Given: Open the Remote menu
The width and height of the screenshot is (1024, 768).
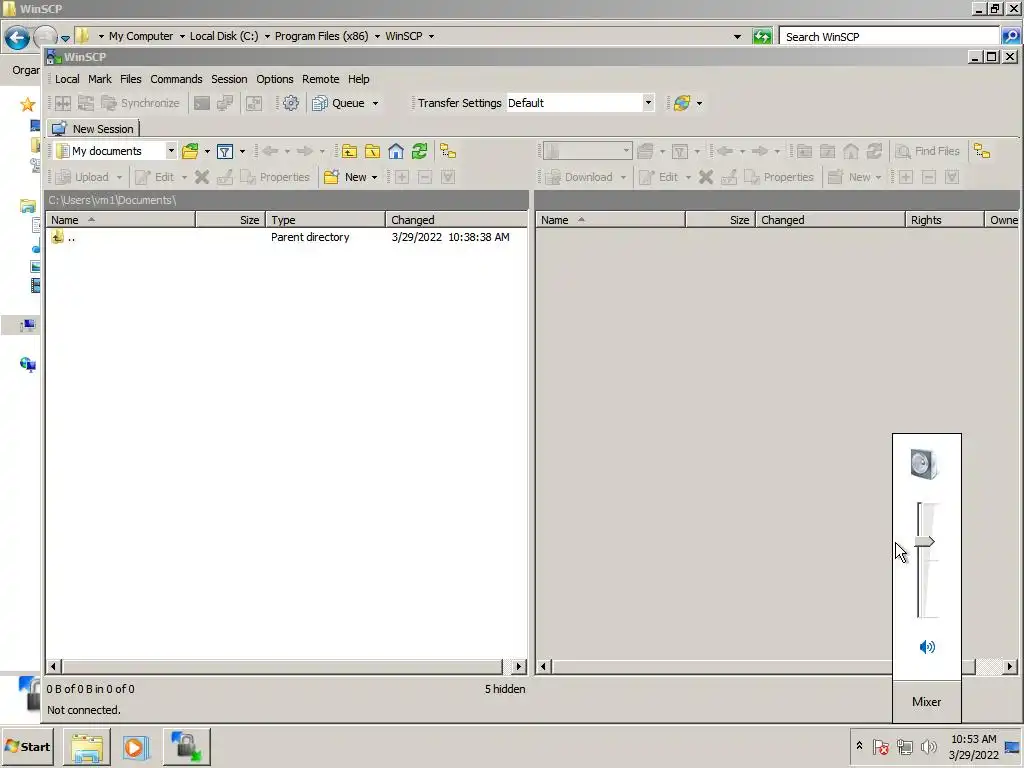Looking at the screenshot, I should tap(321, 79).
